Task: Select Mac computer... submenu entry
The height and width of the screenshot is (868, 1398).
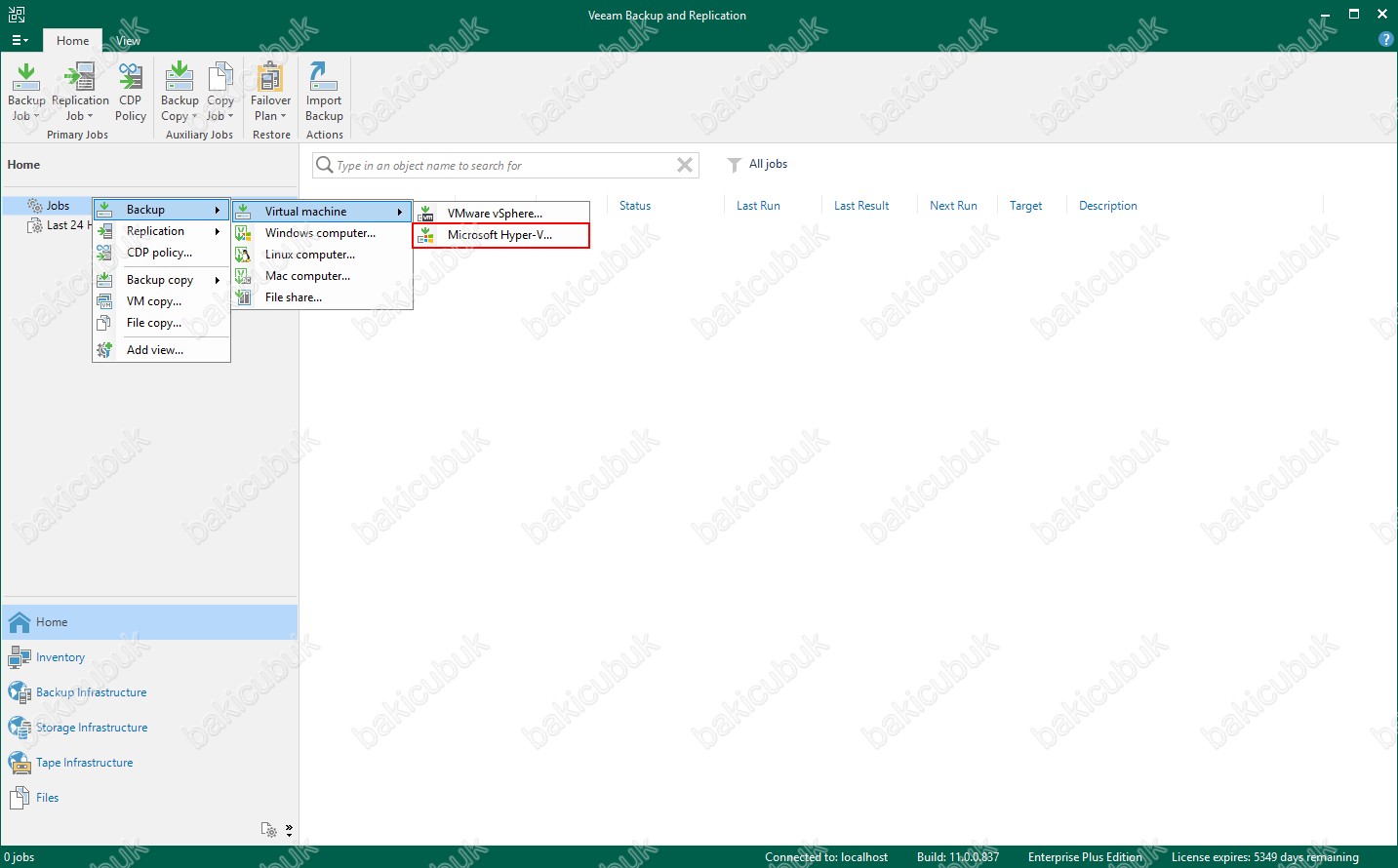Action: (322, 276)
